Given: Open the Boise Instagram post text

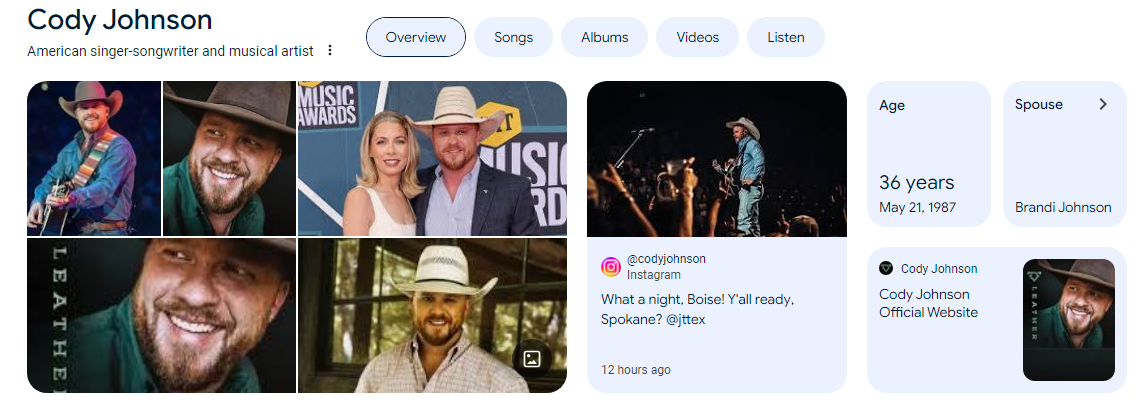Looking at the screenshot, I should (697, 310).
